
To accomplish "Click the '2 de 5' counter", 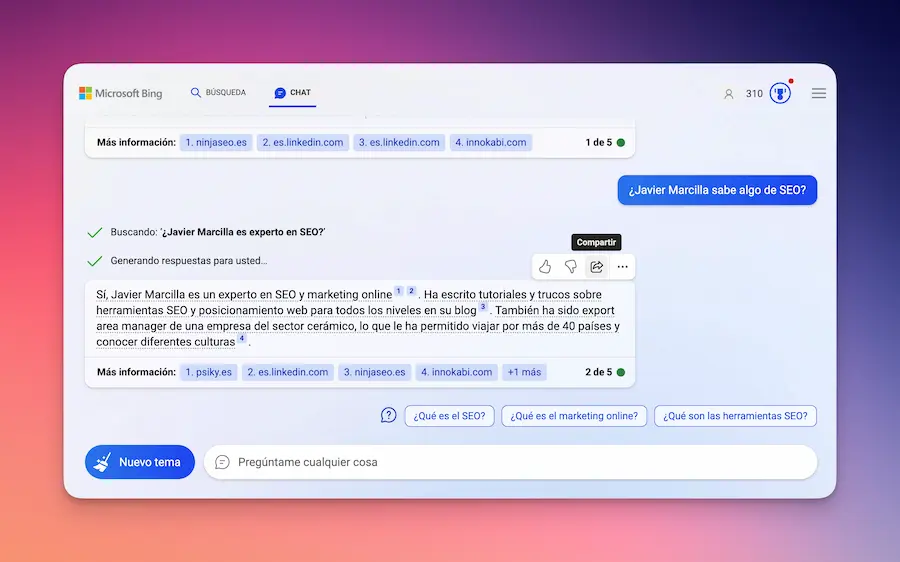I will (599, 372).
